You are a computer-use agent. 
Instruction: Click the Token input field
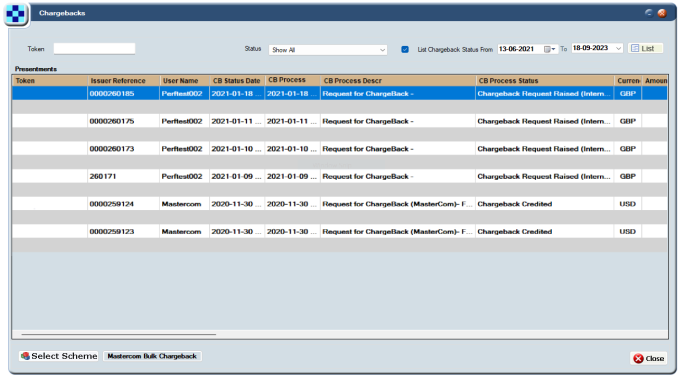(94, 49)
